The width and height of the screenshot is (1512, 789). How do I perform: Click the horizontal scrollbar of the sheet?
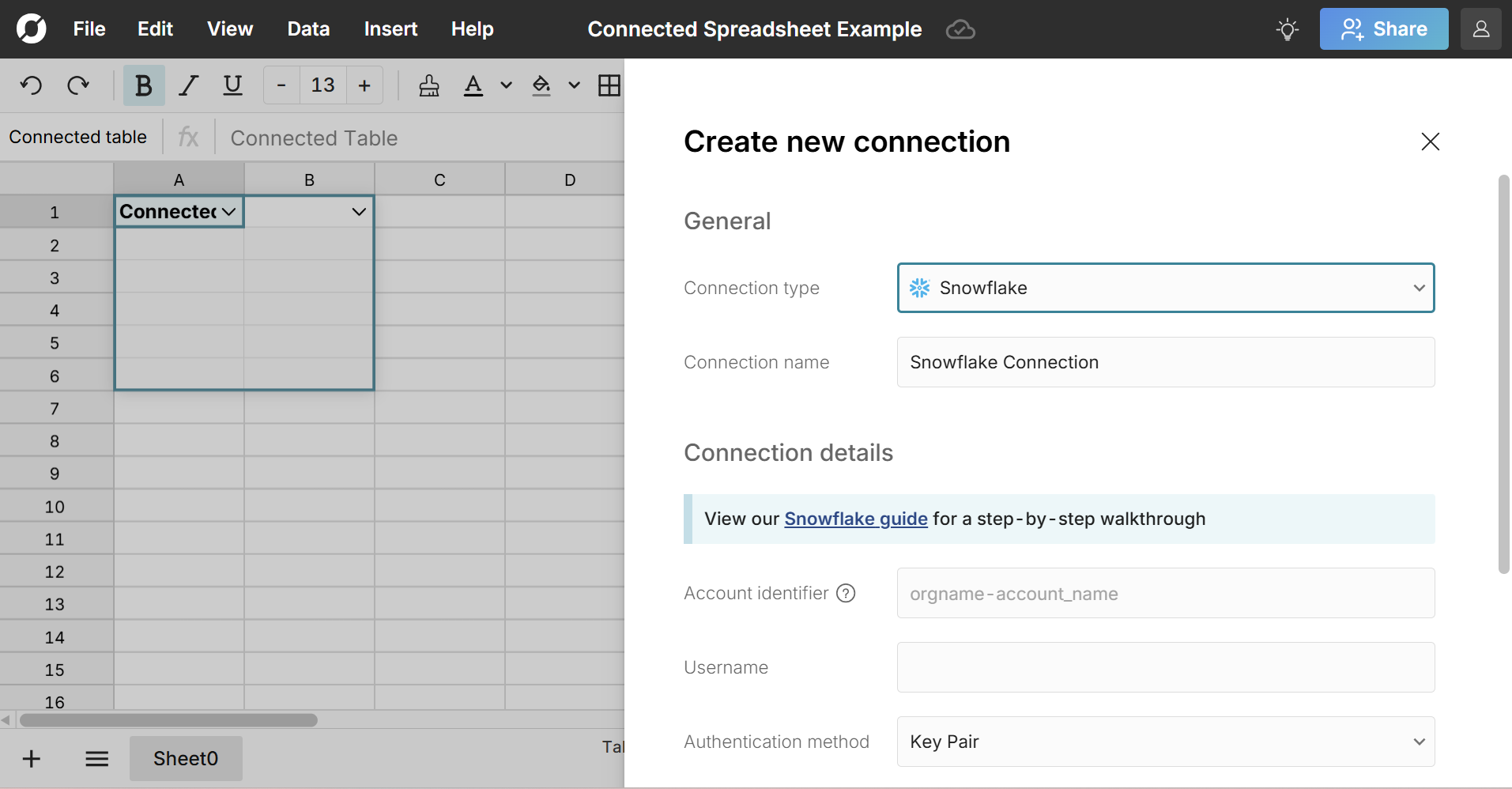(x=168, y=720)
